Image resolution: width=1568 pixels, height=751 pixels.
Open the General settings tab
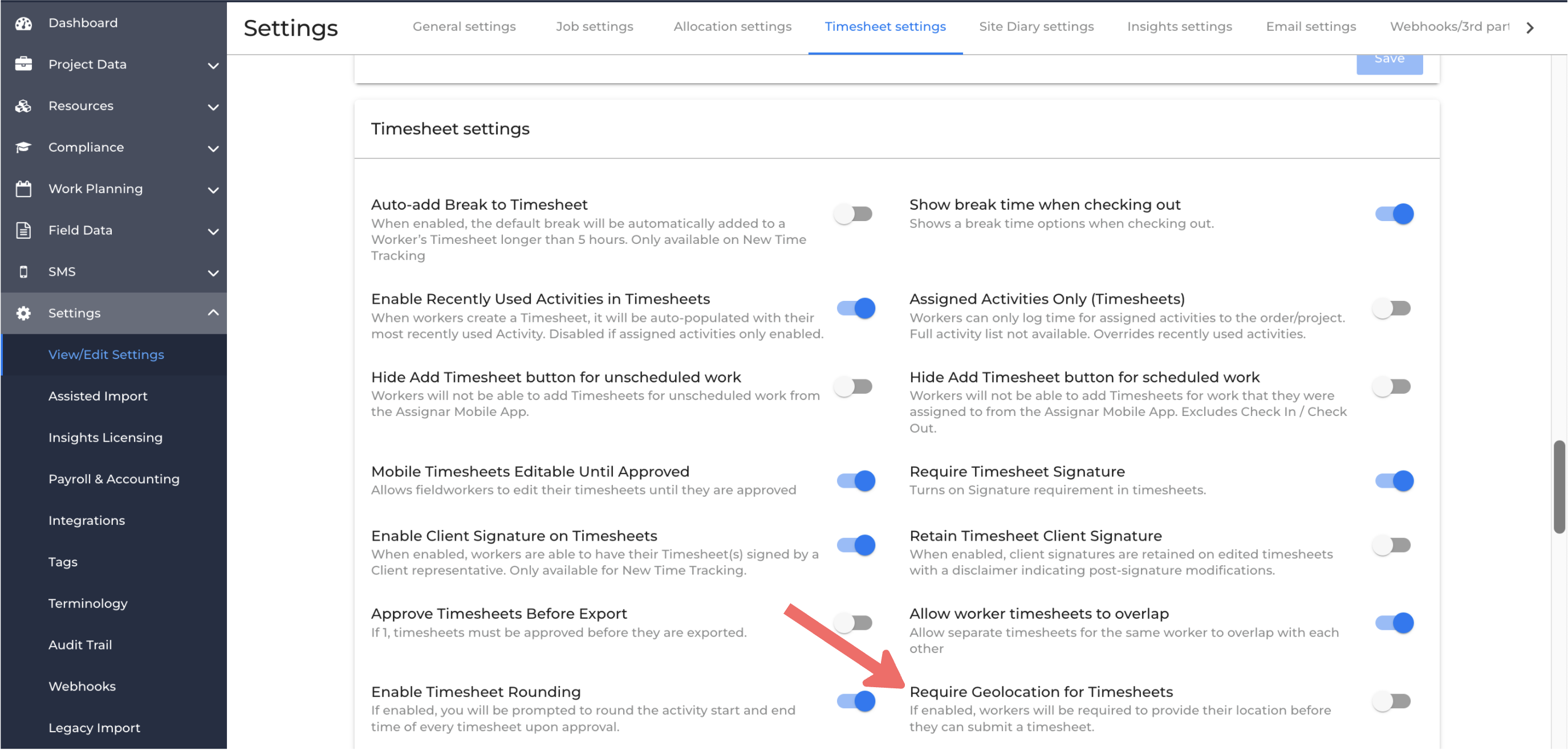point(464,27)
